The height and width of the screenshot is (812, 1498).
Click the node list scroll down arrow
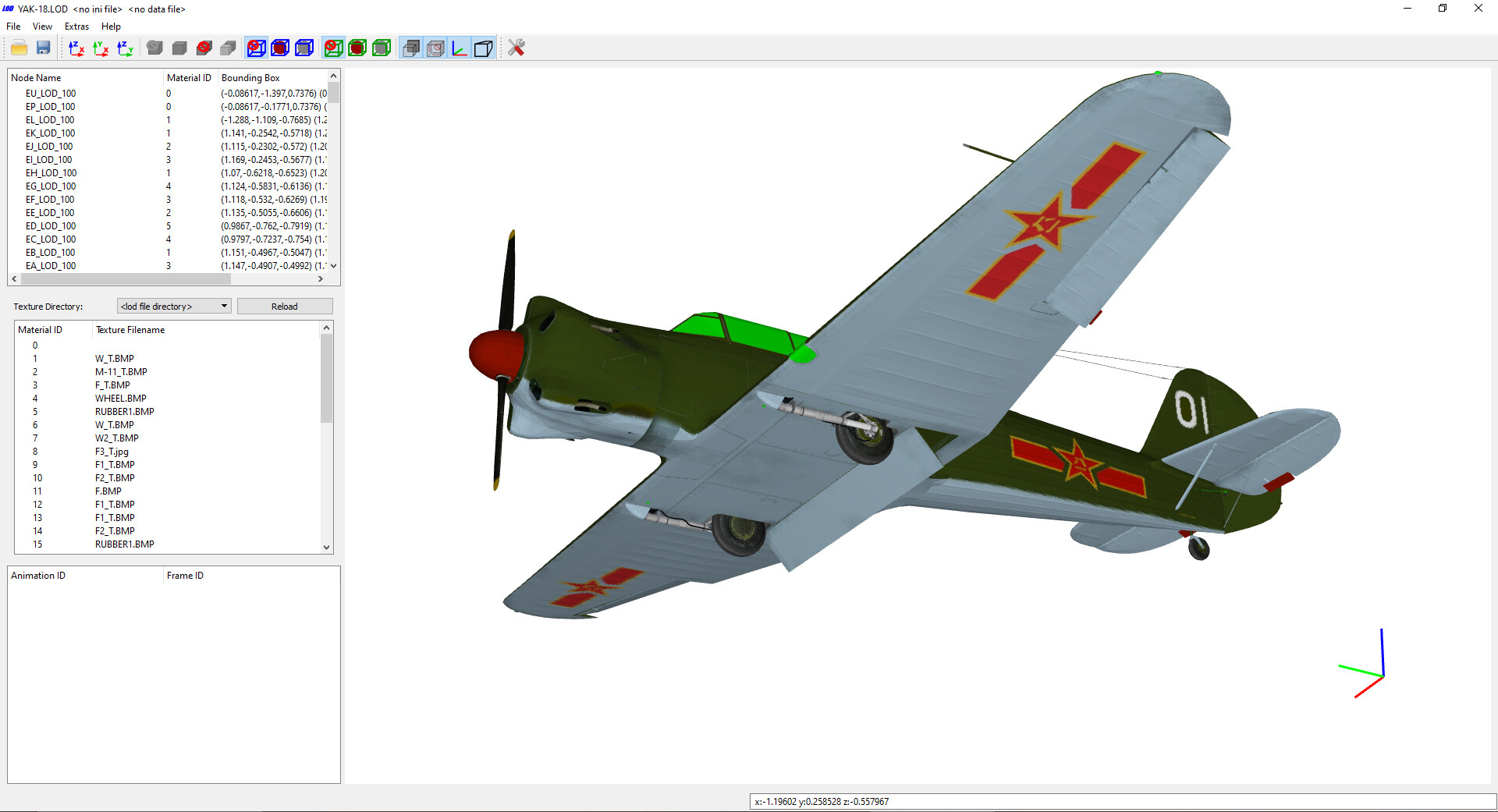click(x=334, y=266)
